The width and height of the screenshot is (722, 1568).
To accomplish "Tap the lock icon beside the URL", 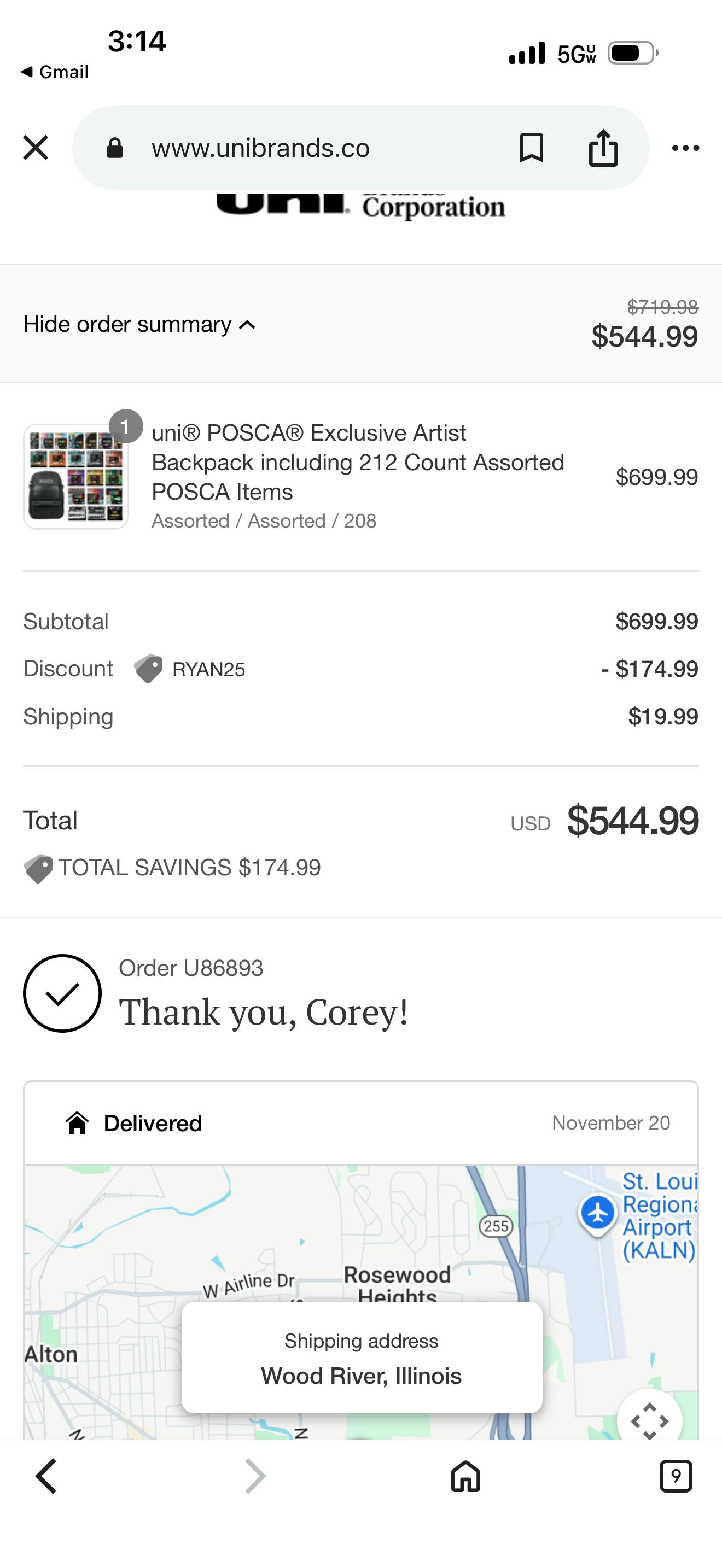I will pos(115,148).
